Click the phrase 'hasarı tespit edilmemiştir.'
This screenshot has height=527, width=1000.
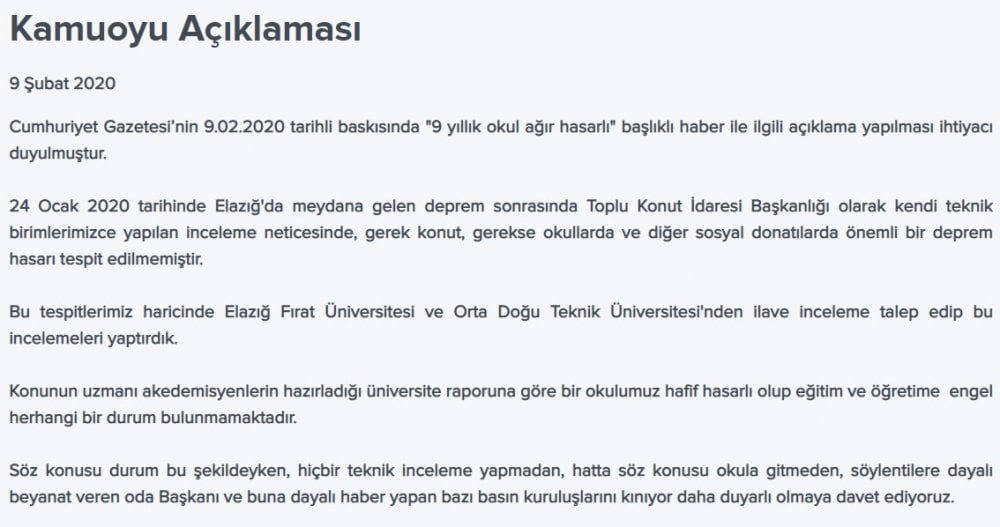coord(106,260)
